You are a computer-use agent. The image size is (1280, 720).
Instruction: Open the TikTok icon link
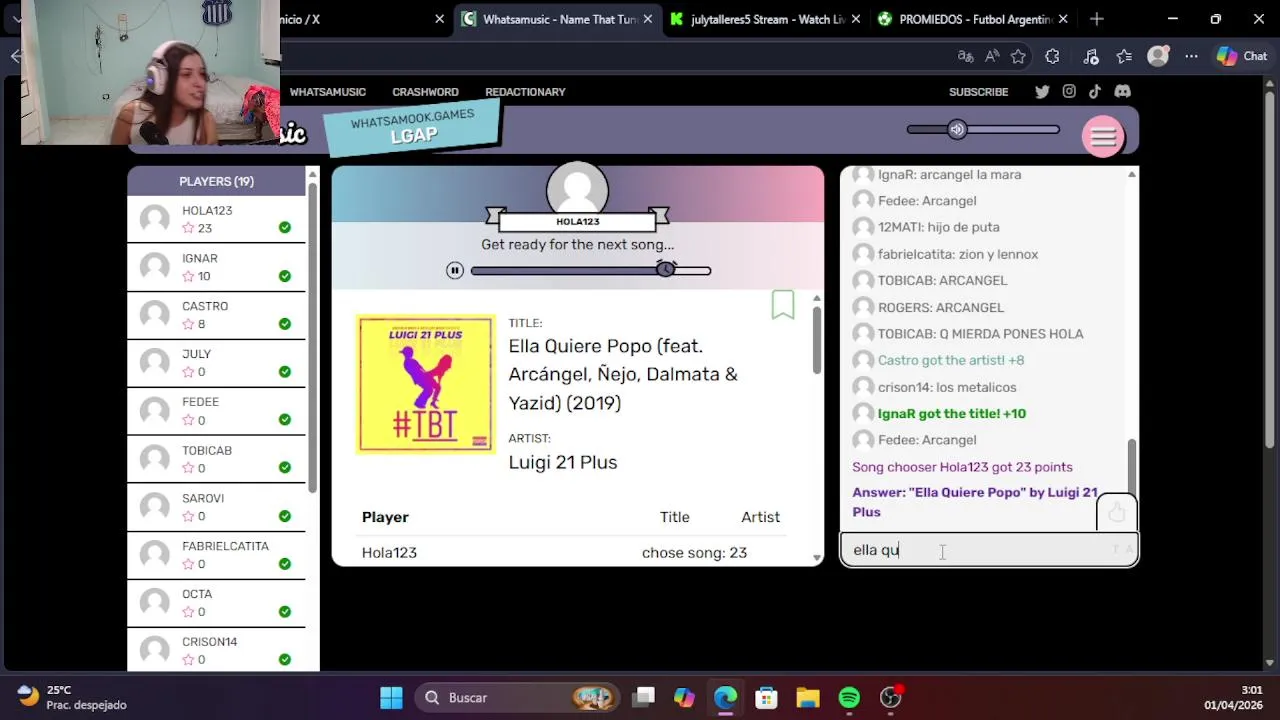(x=1095, y=91)
